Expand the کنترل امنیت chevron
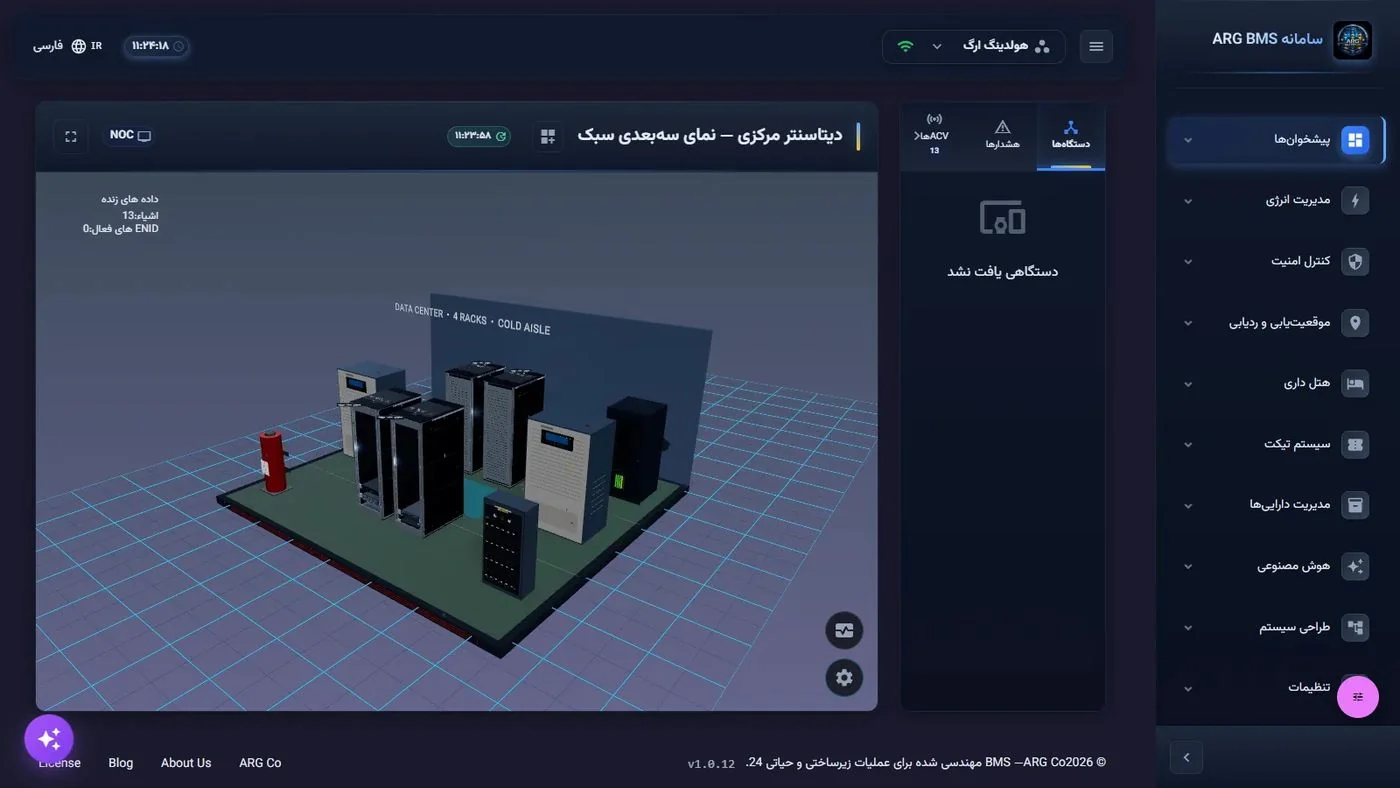 pos(1188,262)
